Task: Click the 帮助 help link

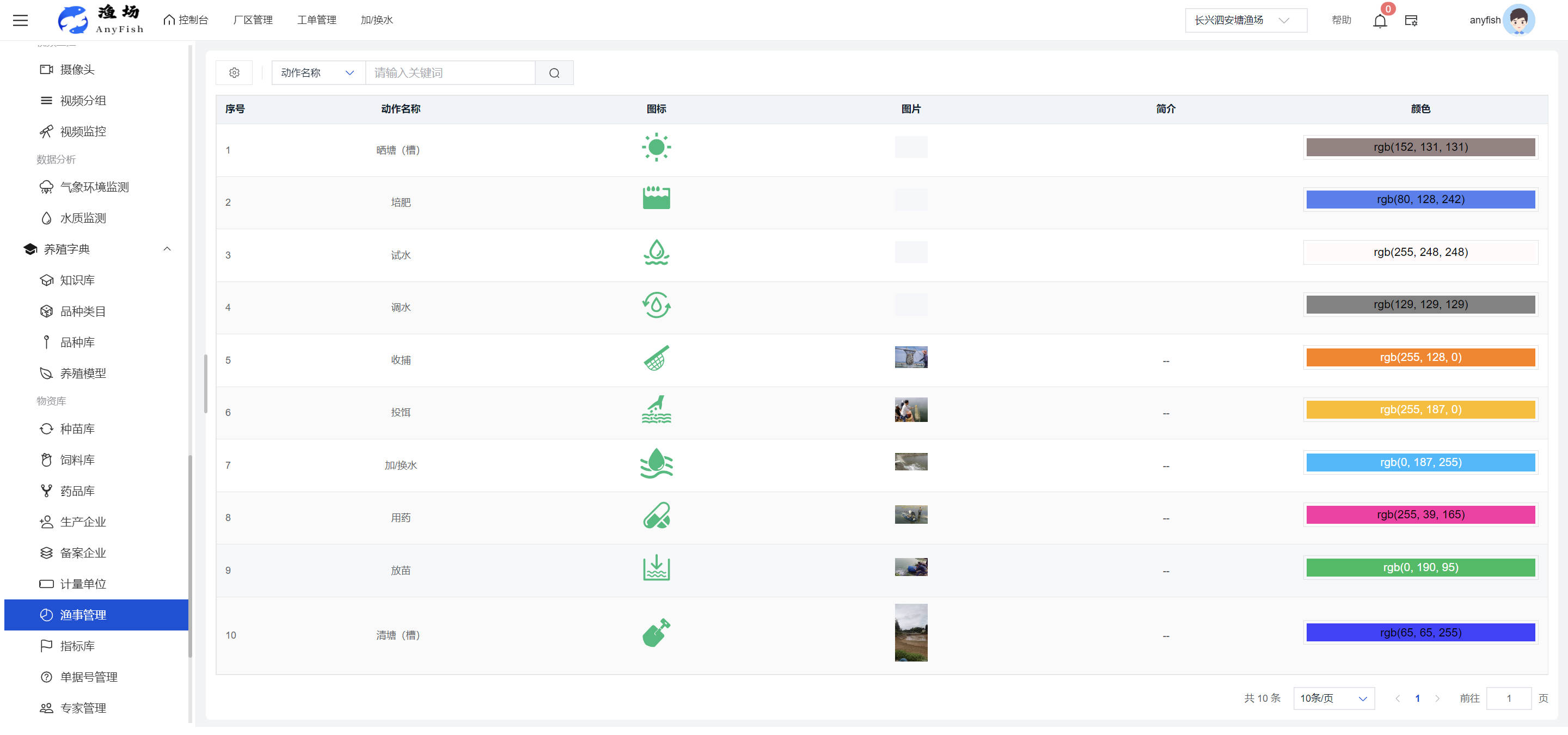Action: pos(1341,20)
